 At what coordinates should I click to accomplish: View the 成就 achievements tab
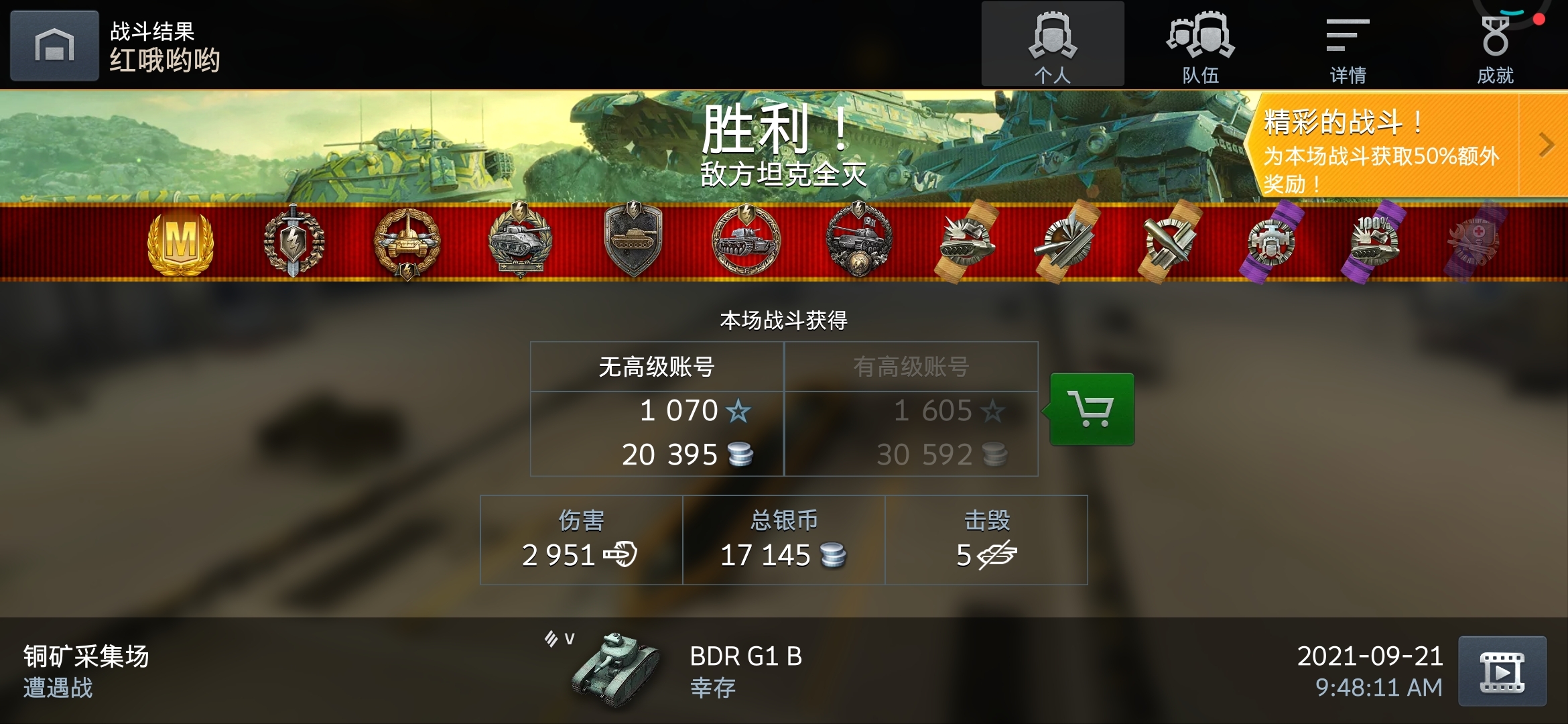click(x=1495, y=44)
